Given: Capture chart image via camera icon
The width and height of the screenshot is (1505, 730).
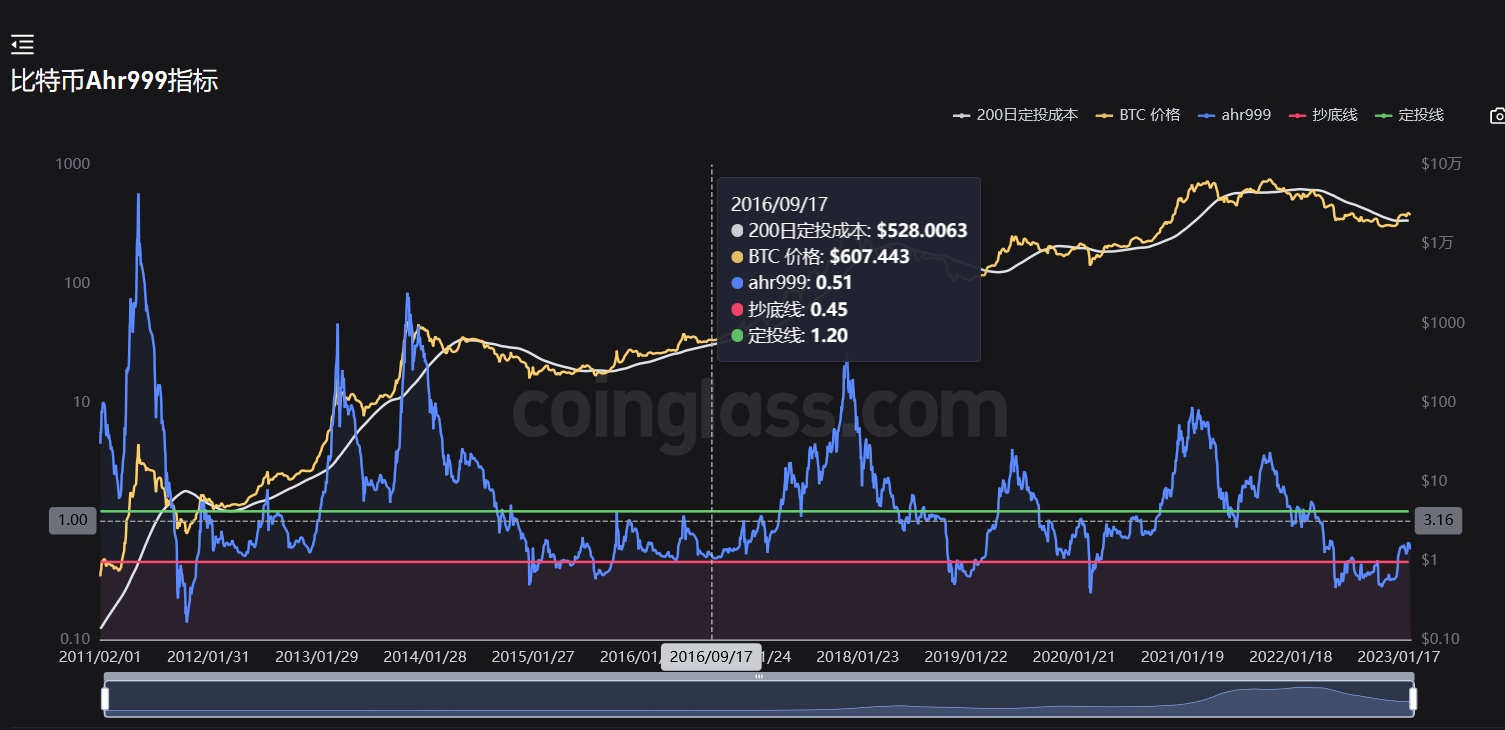Looking at the screenshot, I should point(1496,114).
